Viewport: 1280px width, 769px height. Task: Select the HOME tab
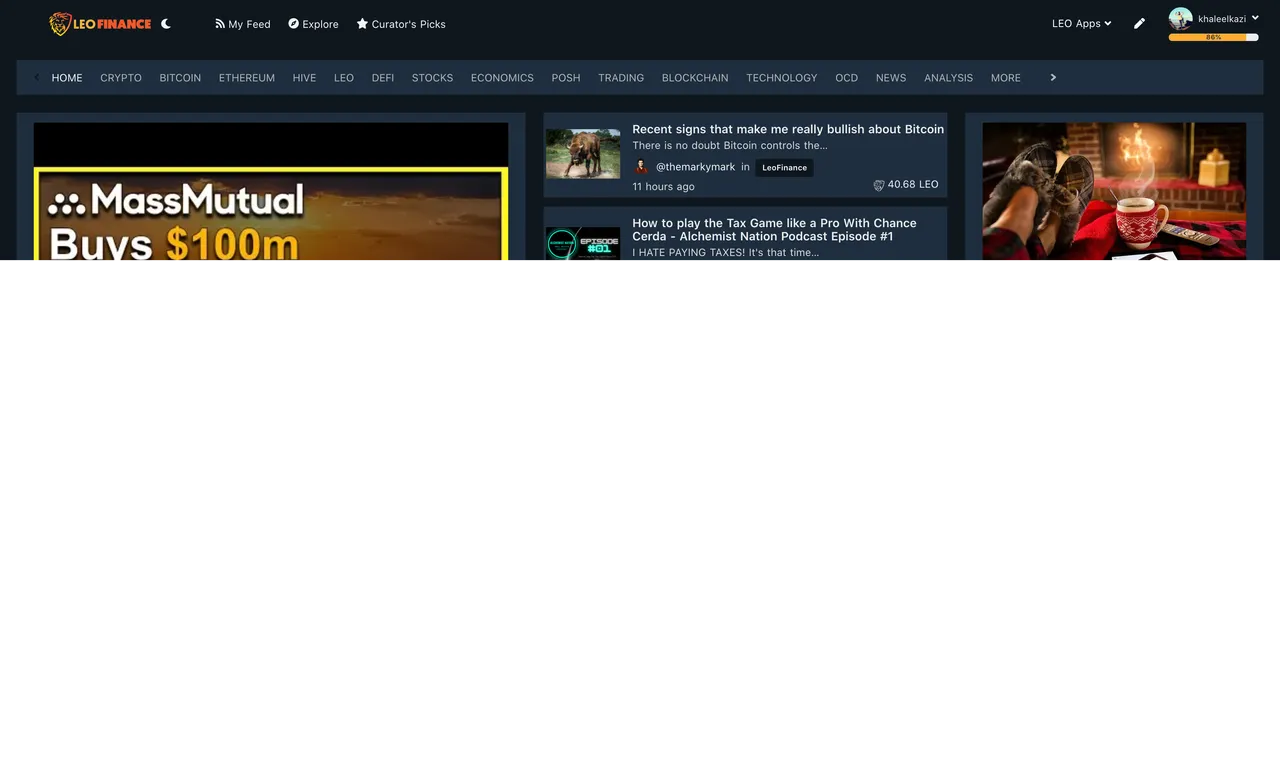click(67, 78)
